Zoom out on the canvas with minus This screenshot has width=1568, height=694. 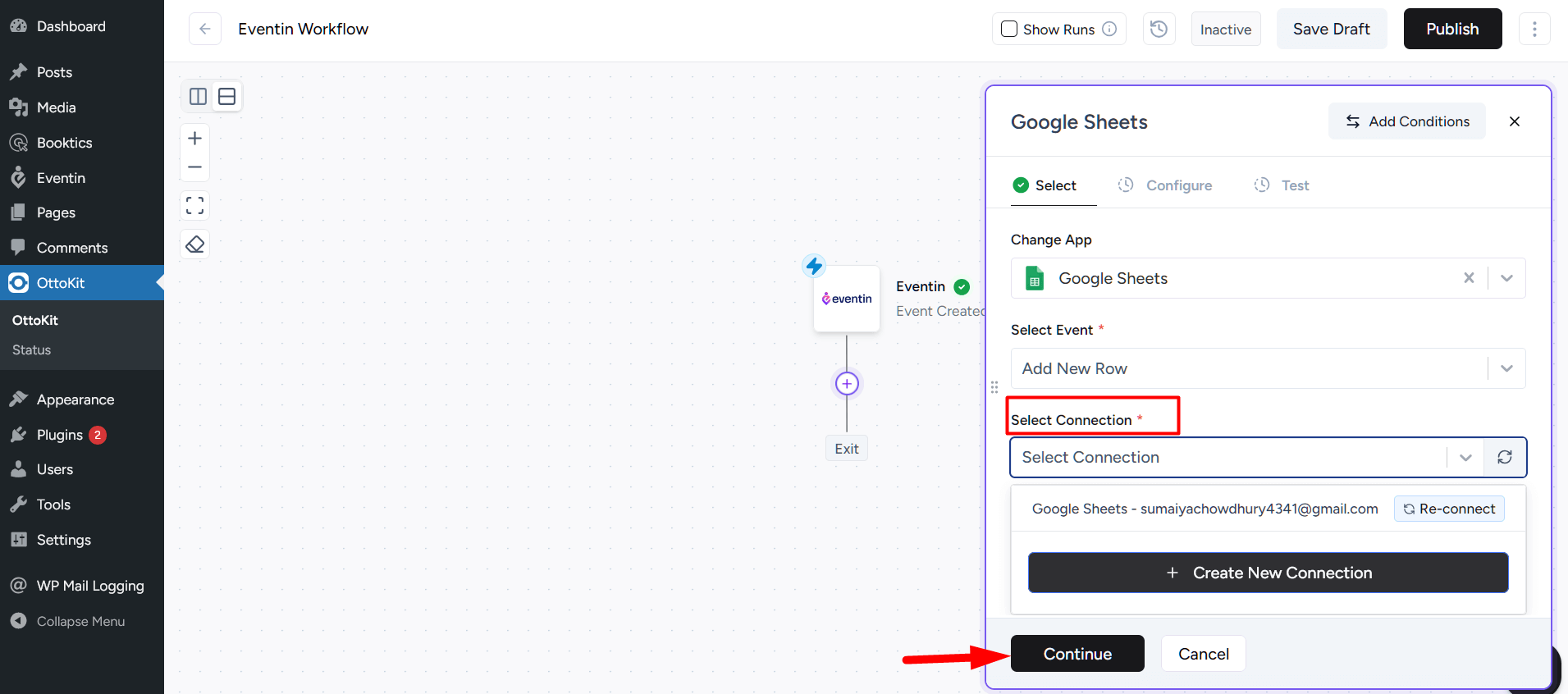coord(194,167)
